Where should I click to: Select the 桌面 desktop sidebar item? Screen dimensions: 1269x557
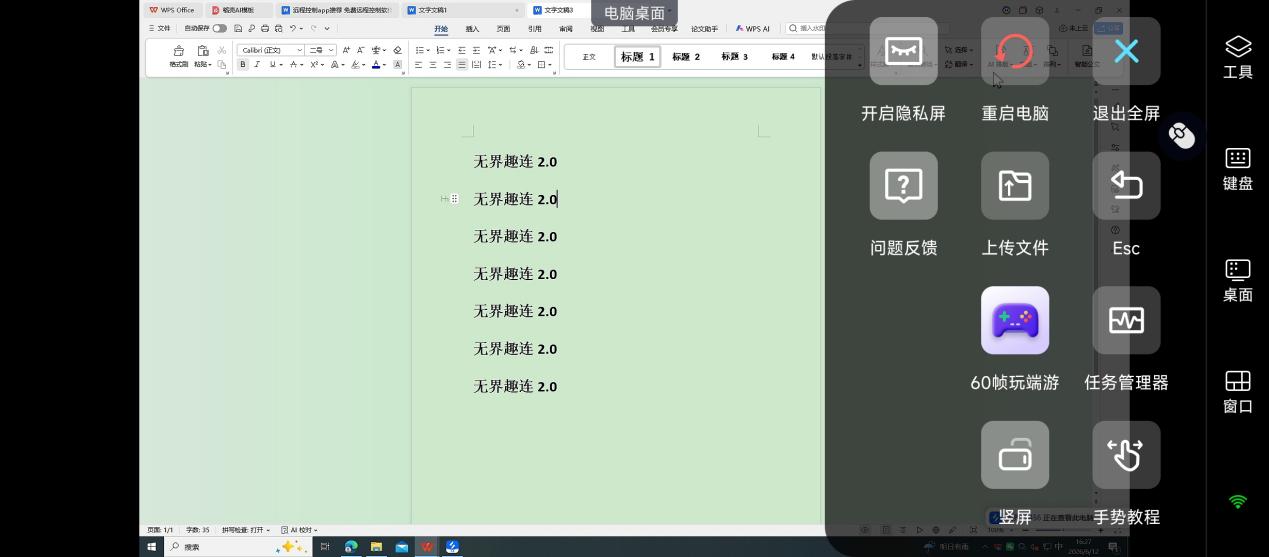point(1238,282)
